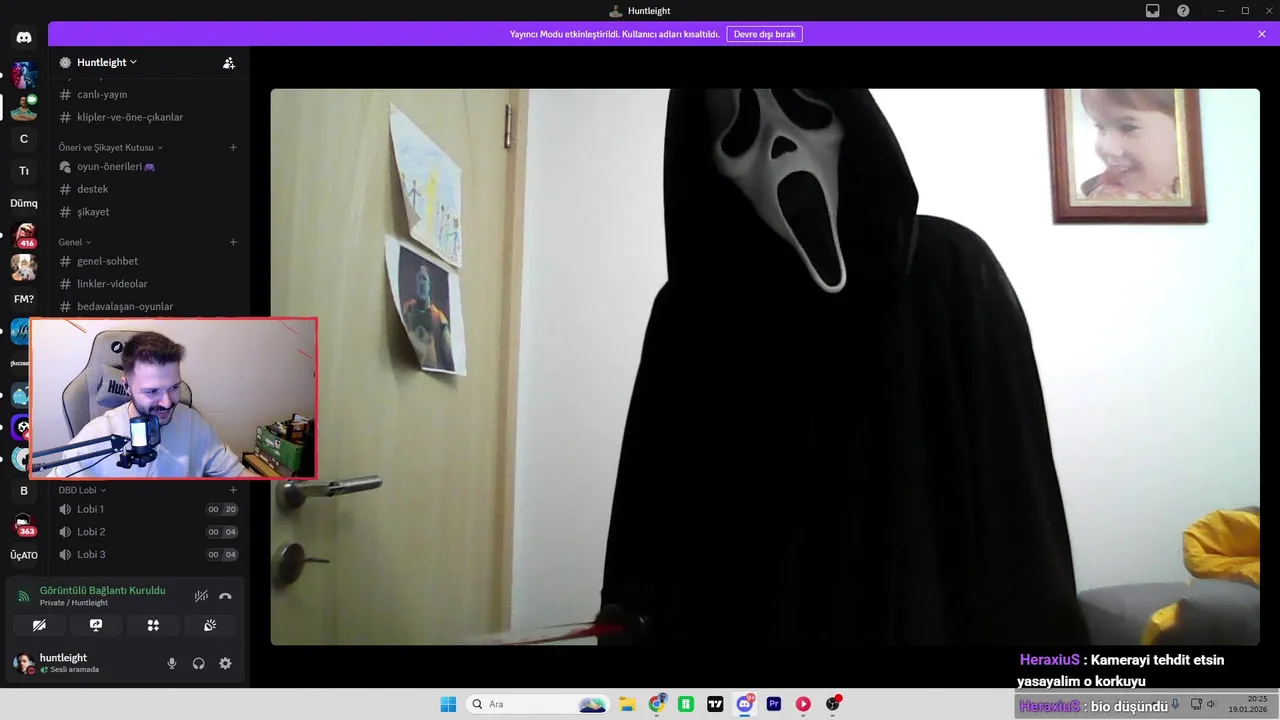Open OBS Studio from taskbar
The height and width of the screenshot is (720, 1280).
833,704
